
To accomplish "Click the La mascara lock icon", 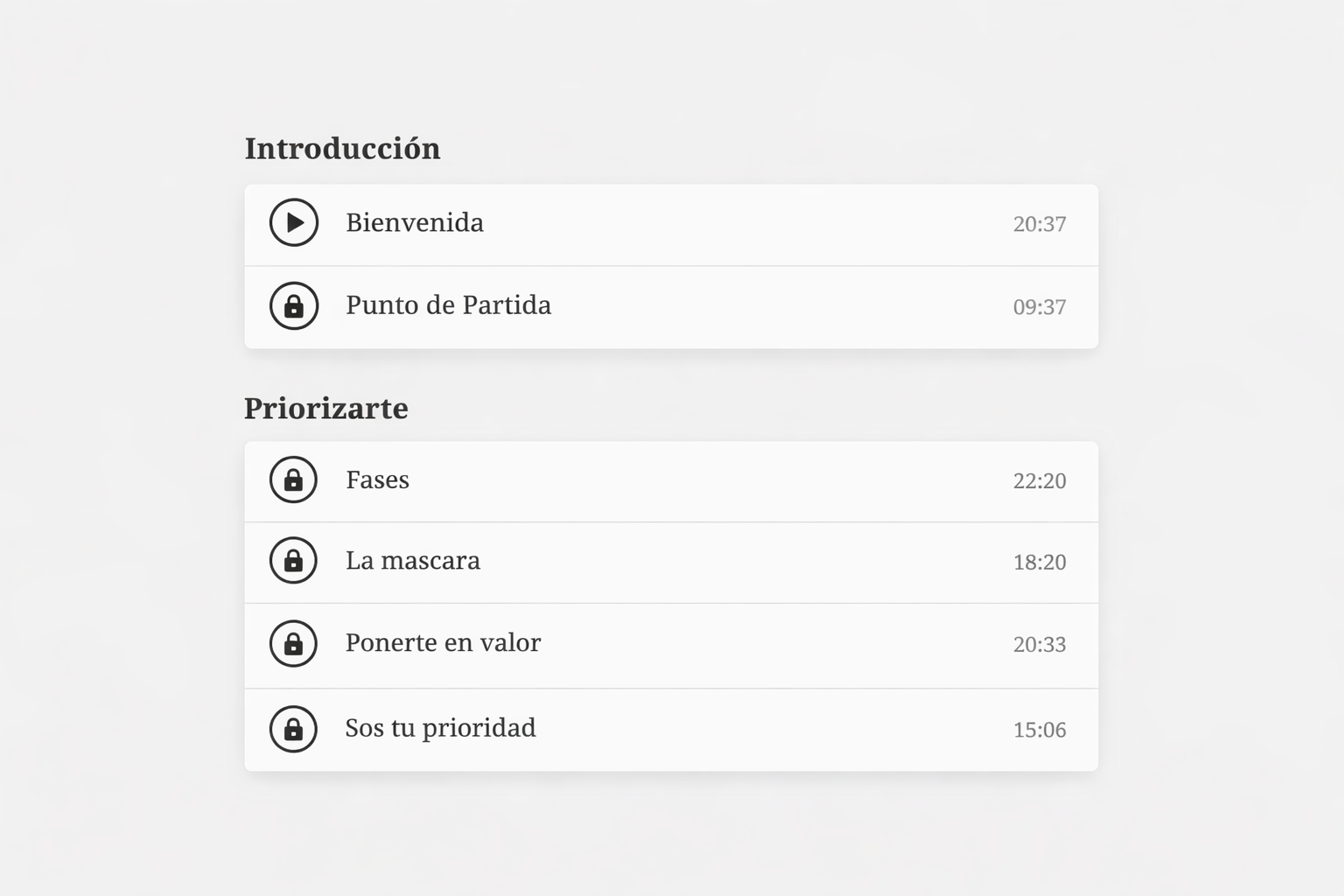I will click(294, 561).
